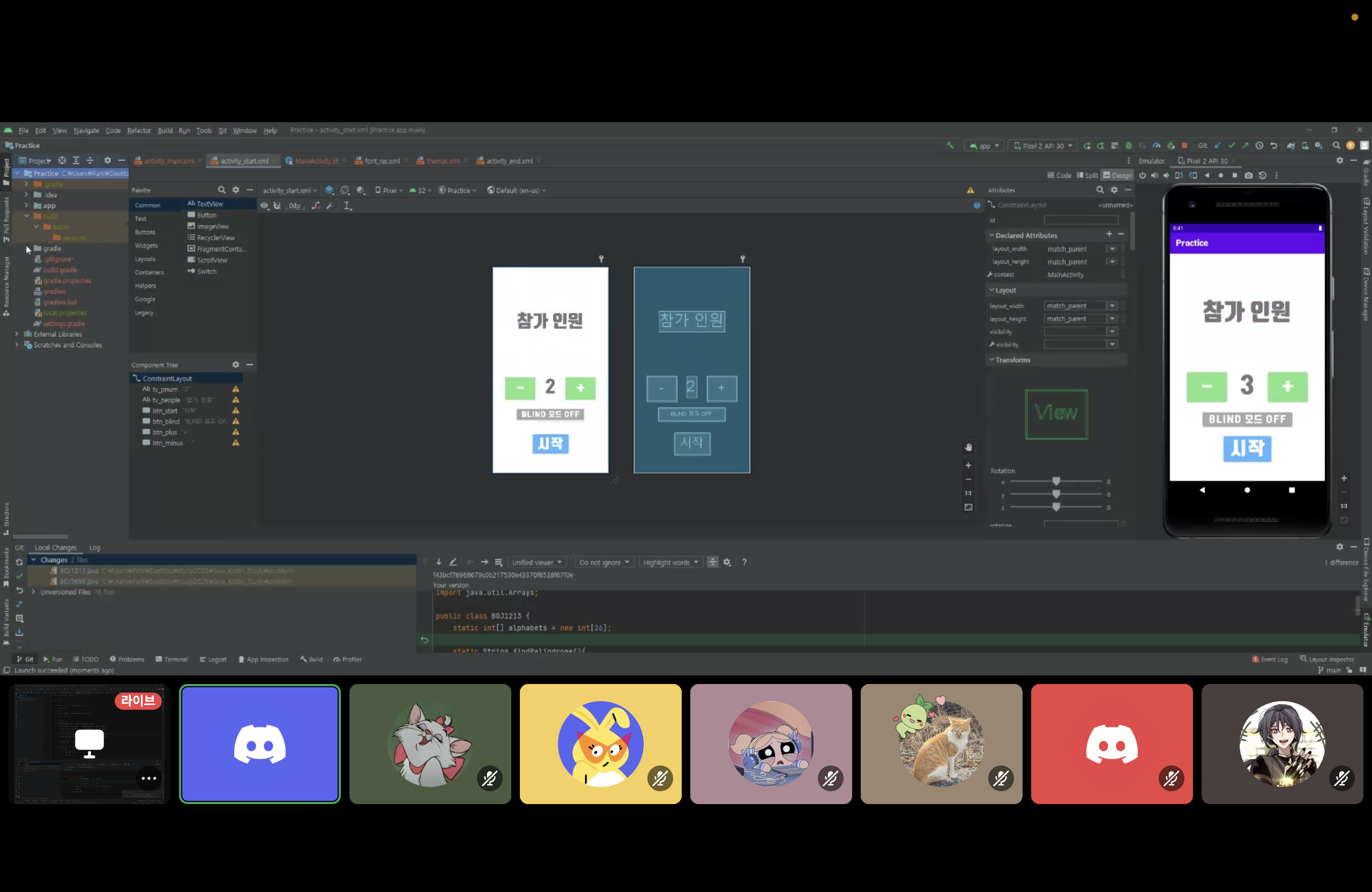Open the Refactor menu
This screenshot has width=1372, height=892.
pyautogui.click(x=139, y=130)
